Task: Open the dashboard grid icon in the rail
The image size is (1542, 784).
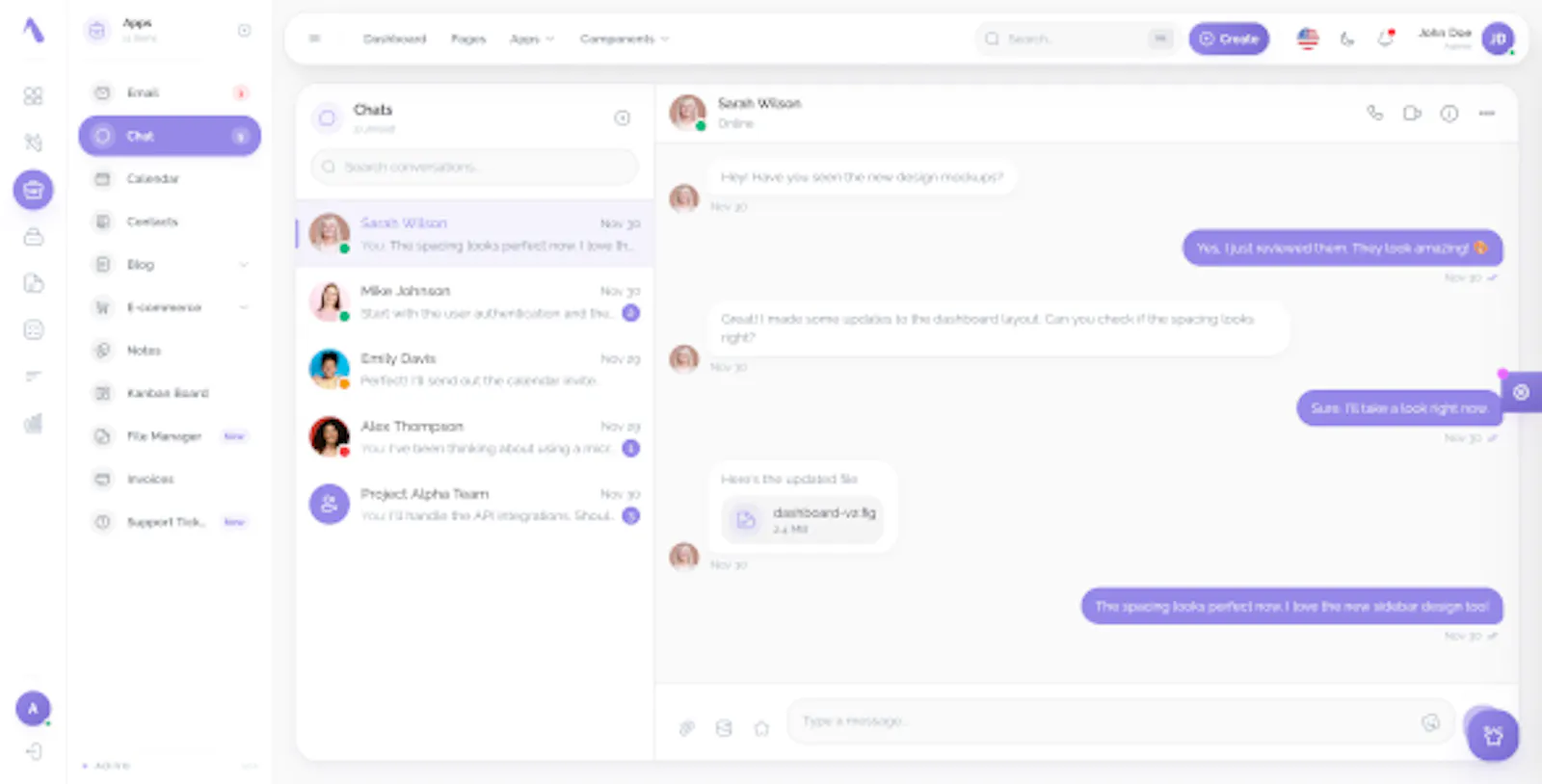Action: point(33,95)
